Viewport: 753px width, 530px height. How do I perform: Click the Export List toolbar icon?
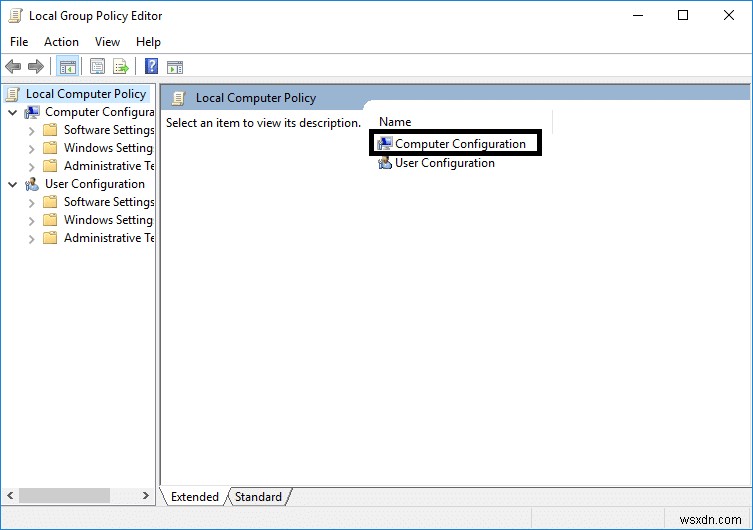(121, 66)
